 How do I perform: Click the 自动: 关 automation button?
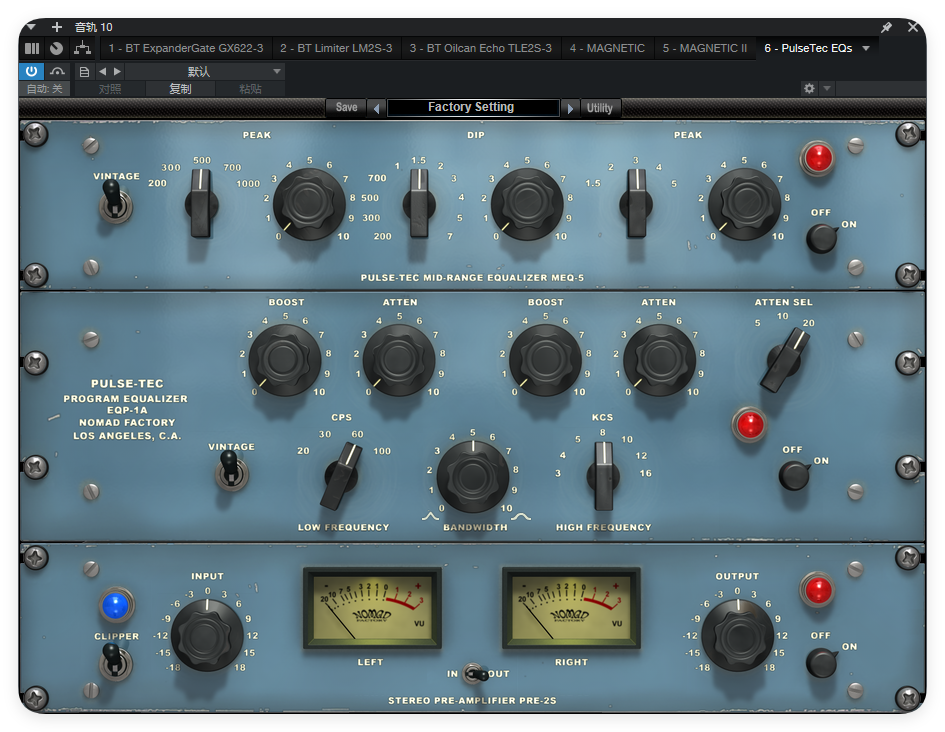(45, 89)
